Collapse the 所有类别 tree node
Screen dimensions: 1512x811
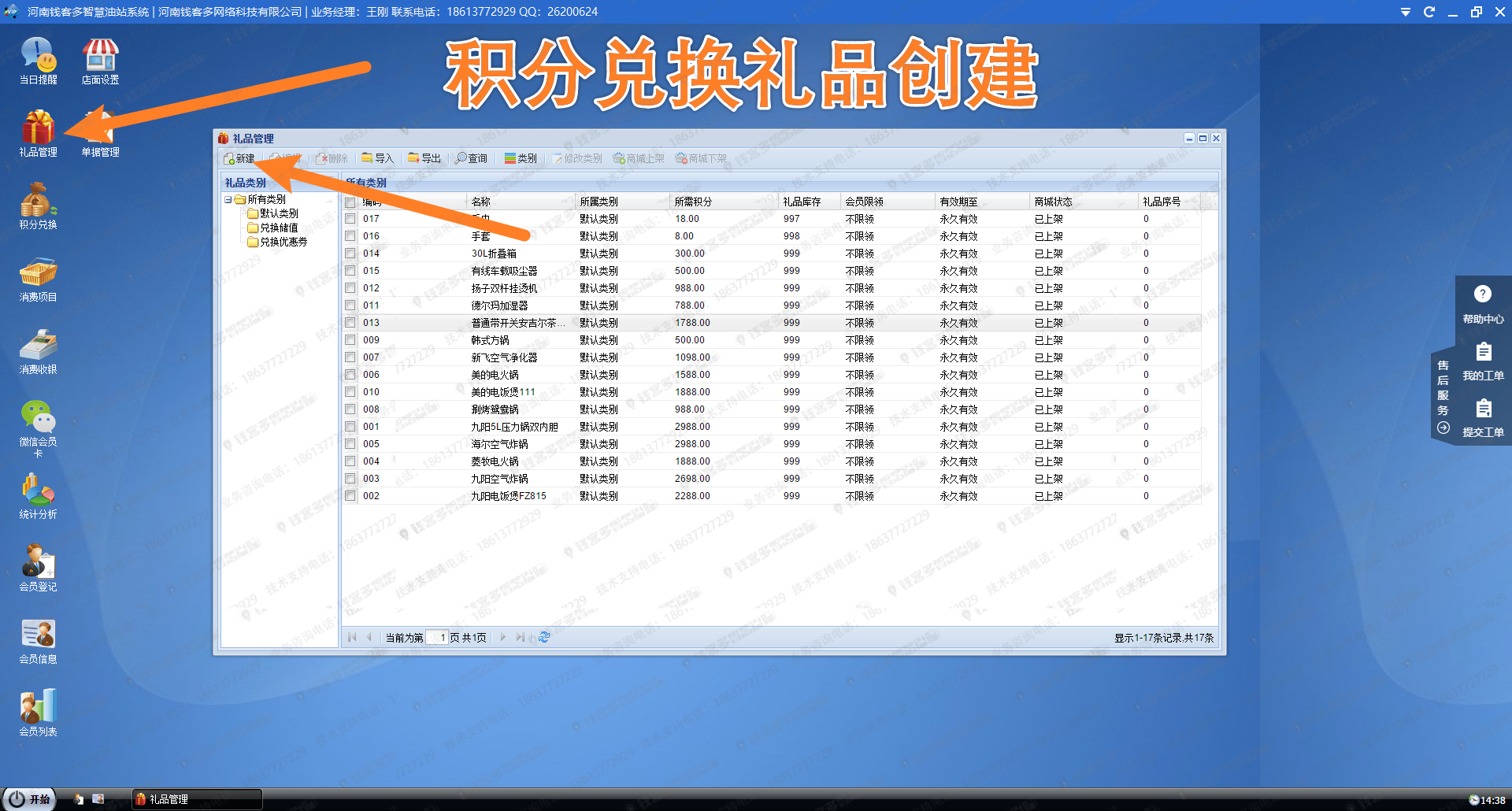[228, 199]
